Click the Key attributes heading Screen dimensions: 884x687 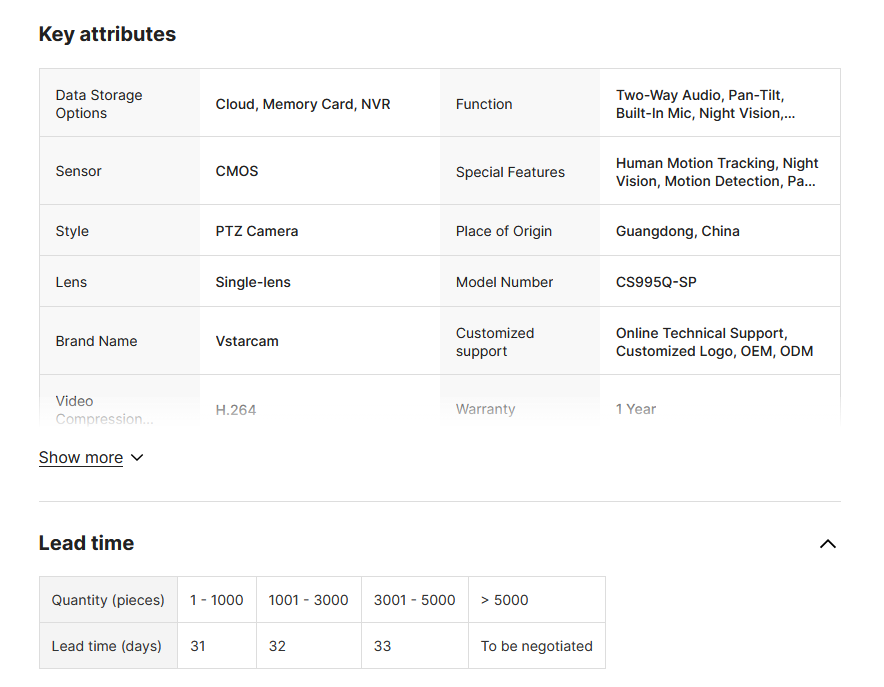(107, 34)
